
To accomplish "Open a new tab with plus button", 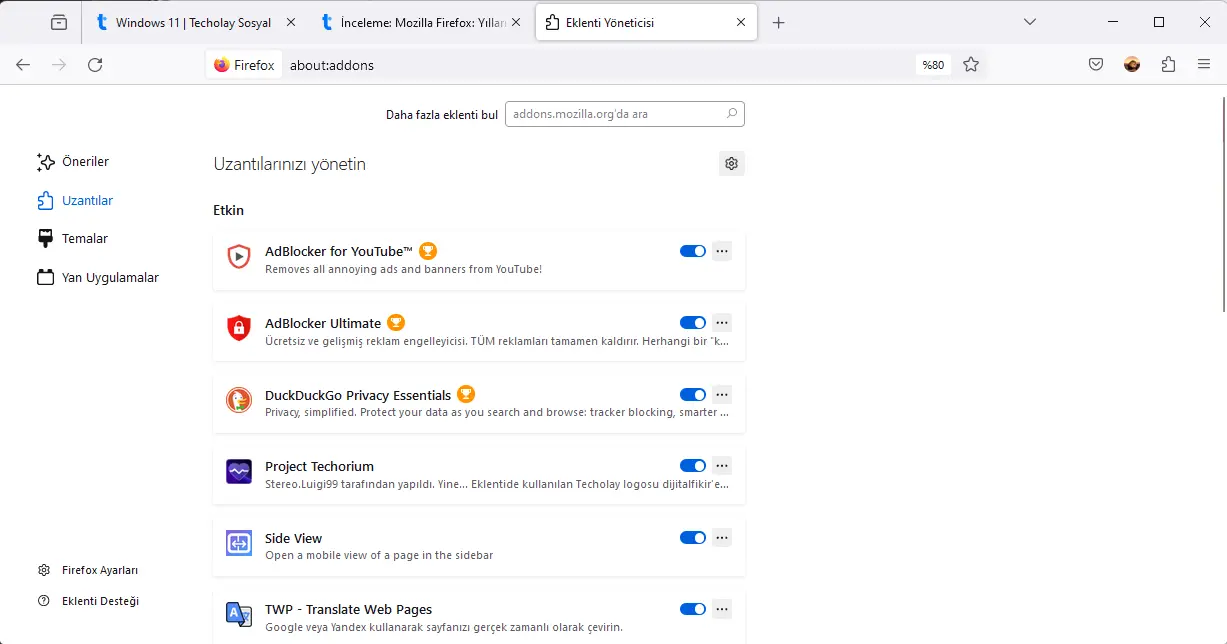I will click(x=779, y=22).
